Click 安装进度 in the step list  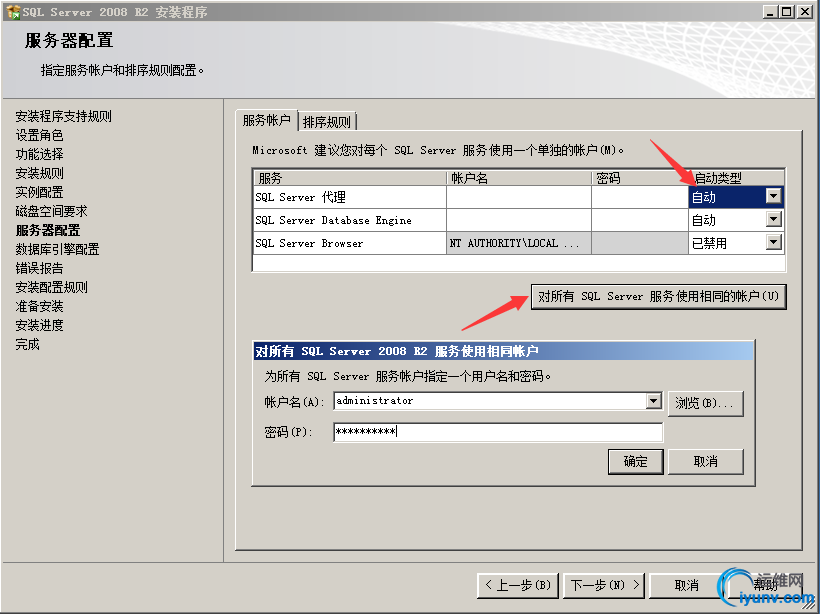pos(39,325)
